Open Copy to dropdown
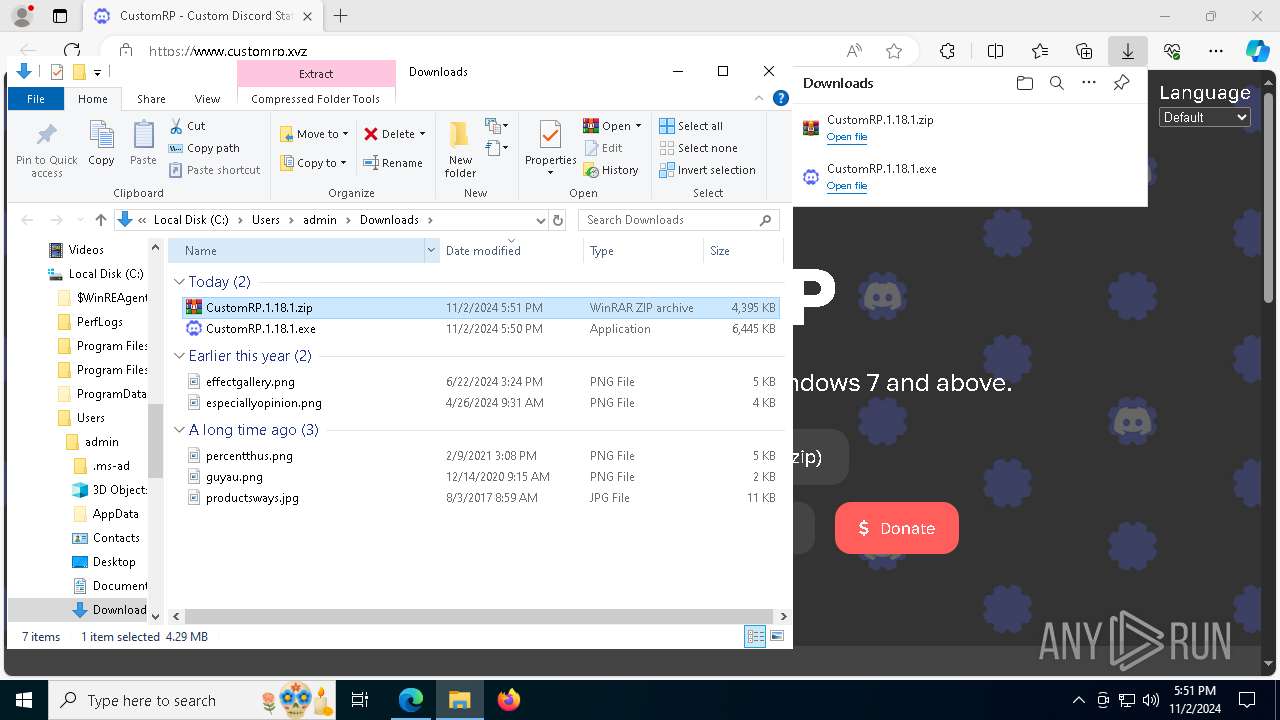The image size is (1280, 720). [x=313, y=163]
